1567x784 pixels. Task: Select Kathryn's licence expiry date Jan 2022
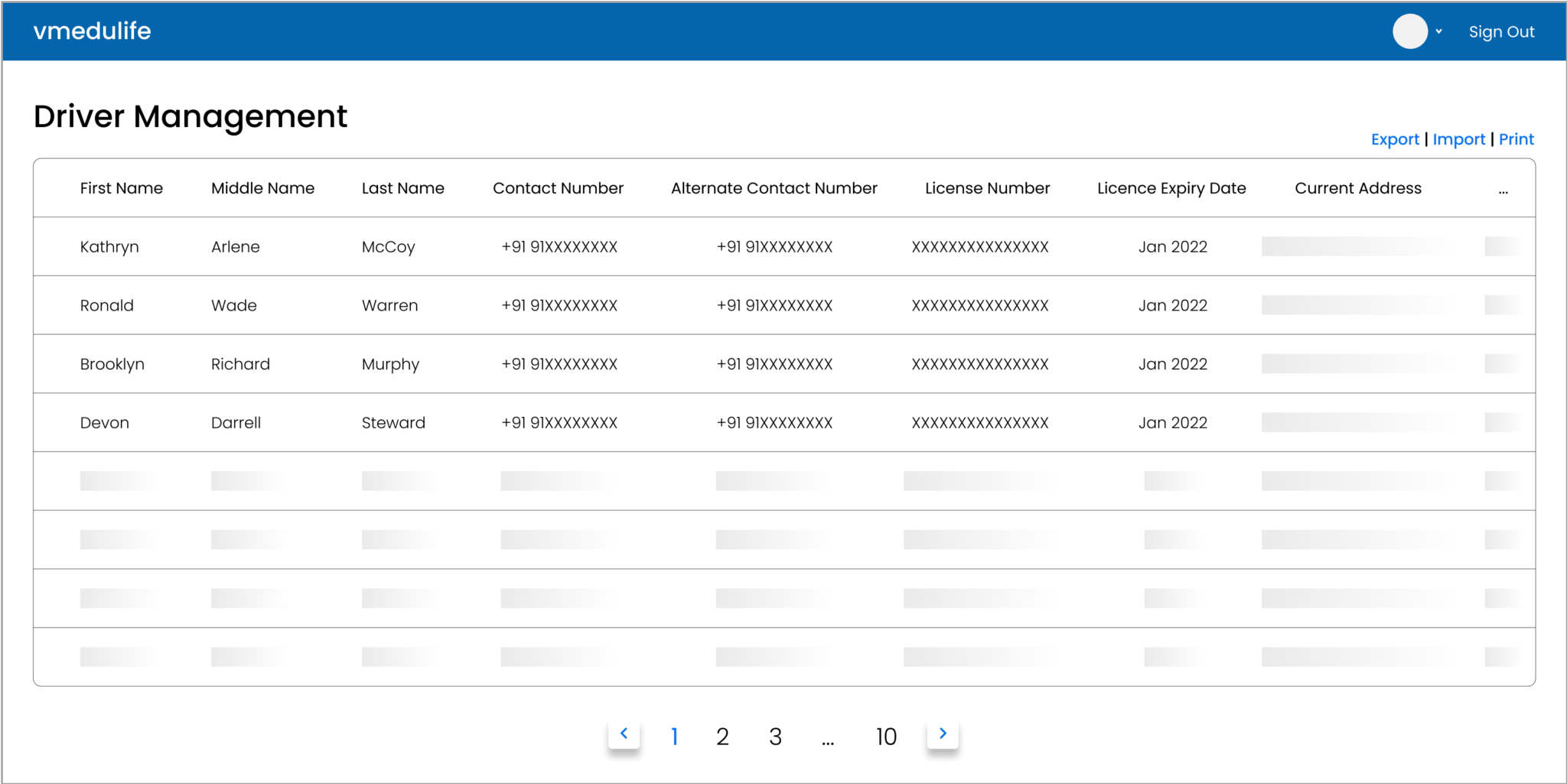pyautogui.click(x=1172, y=247)
